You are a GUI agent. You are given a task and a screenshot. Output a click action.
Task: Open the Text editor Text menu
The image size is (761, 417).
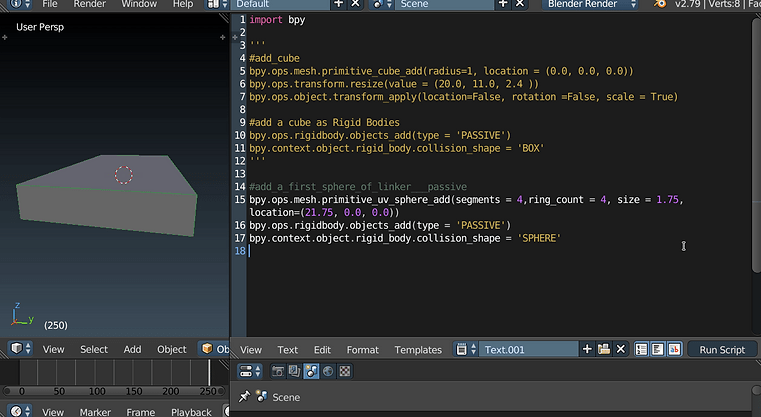pos(287,350)
